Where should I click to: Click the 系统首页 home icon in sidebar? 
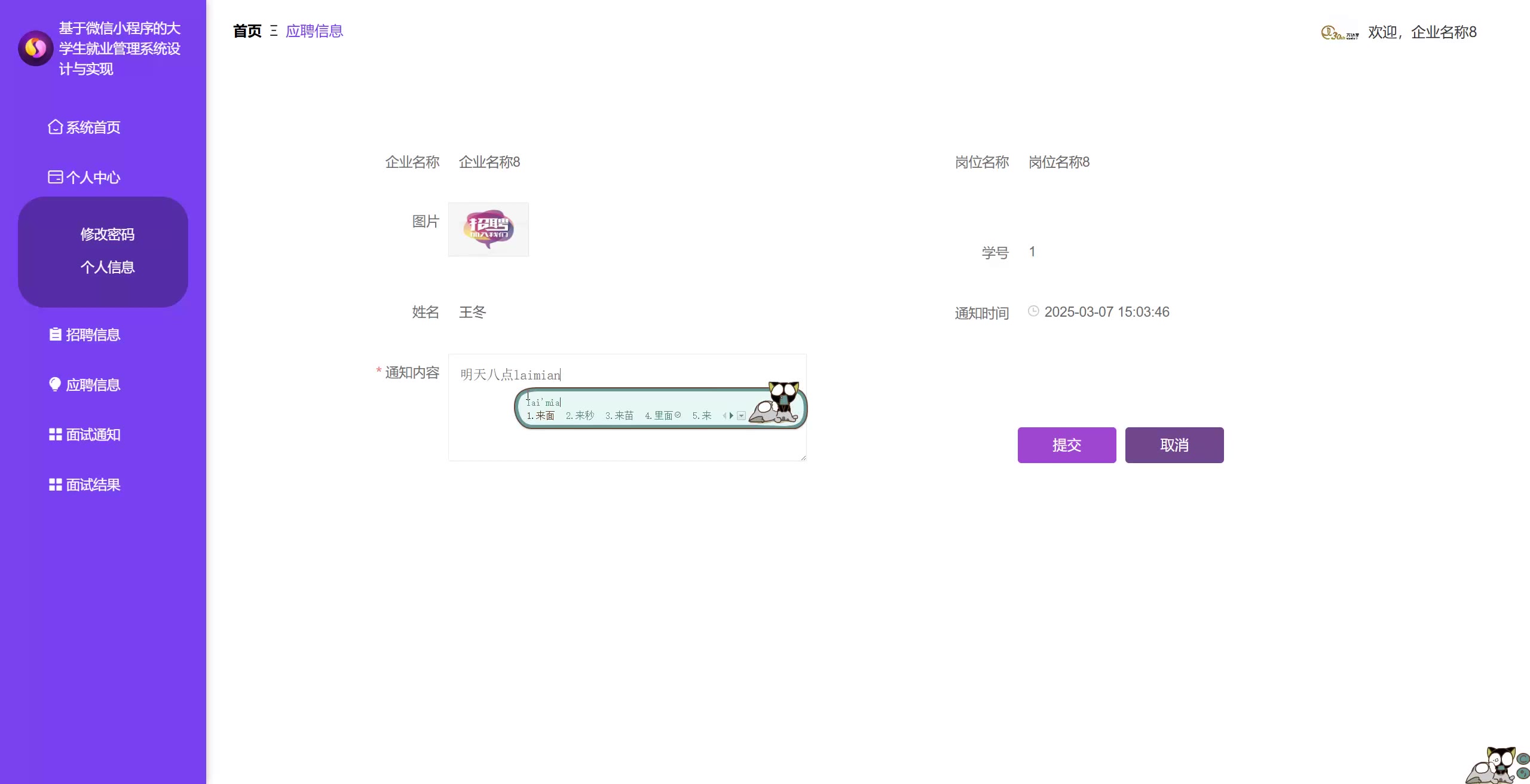pyautogui.click(x=55, y=127)
